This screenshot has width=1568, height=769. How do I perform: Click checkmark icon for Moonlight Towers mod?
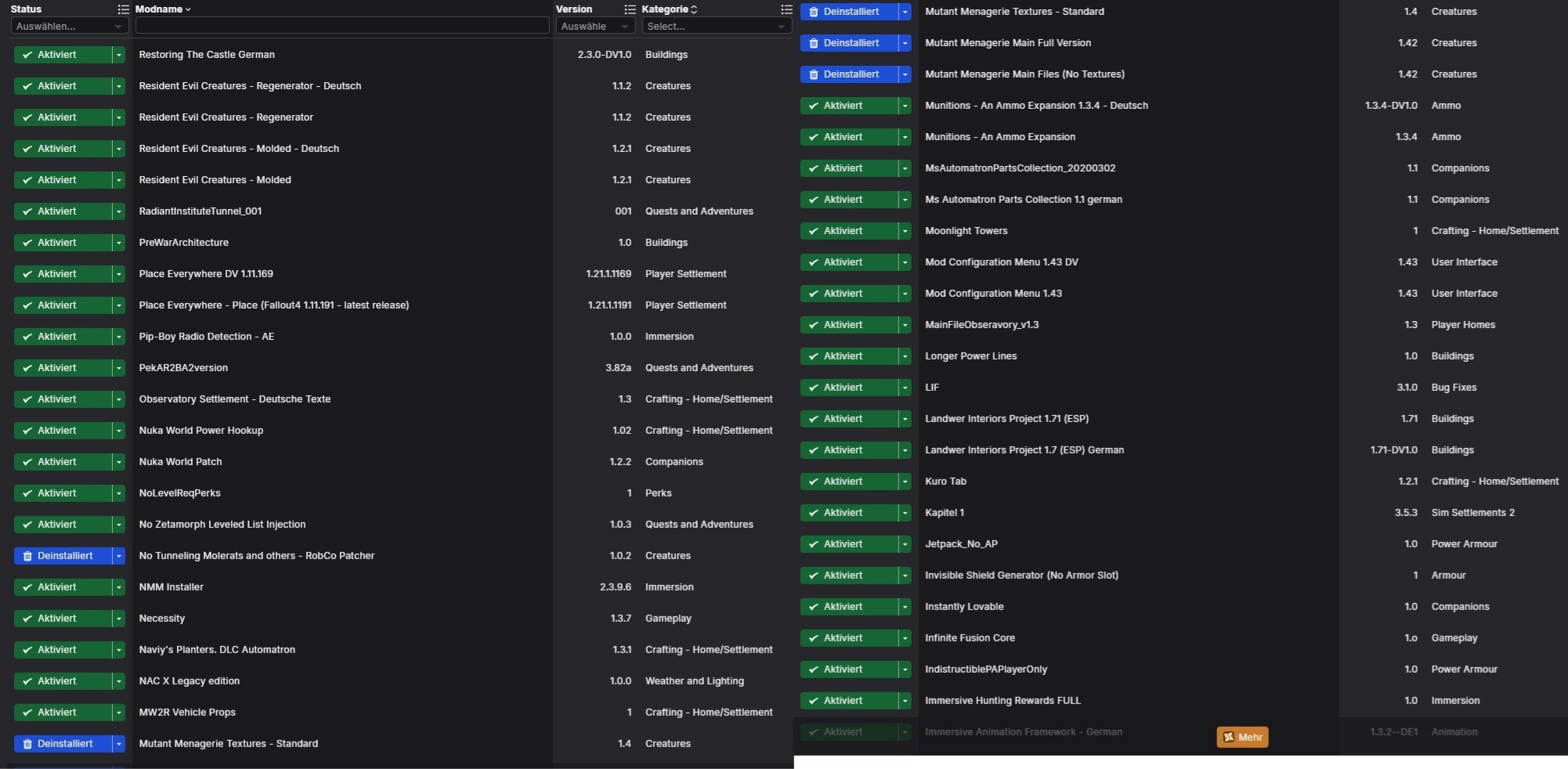click(x=814, y=231)
